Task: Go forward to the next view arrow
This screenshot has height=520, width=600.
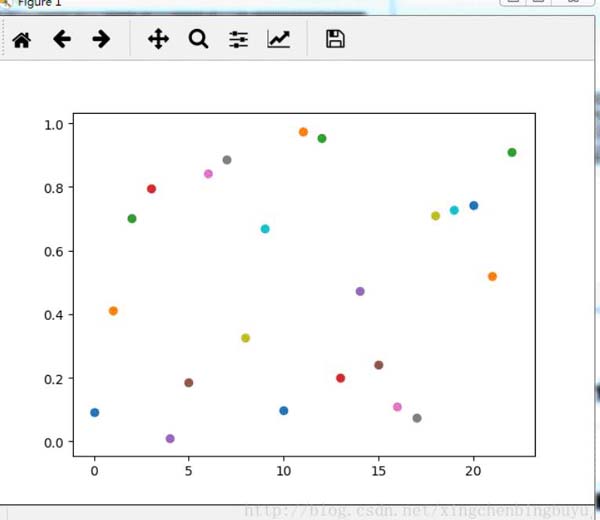Action: 101,39
